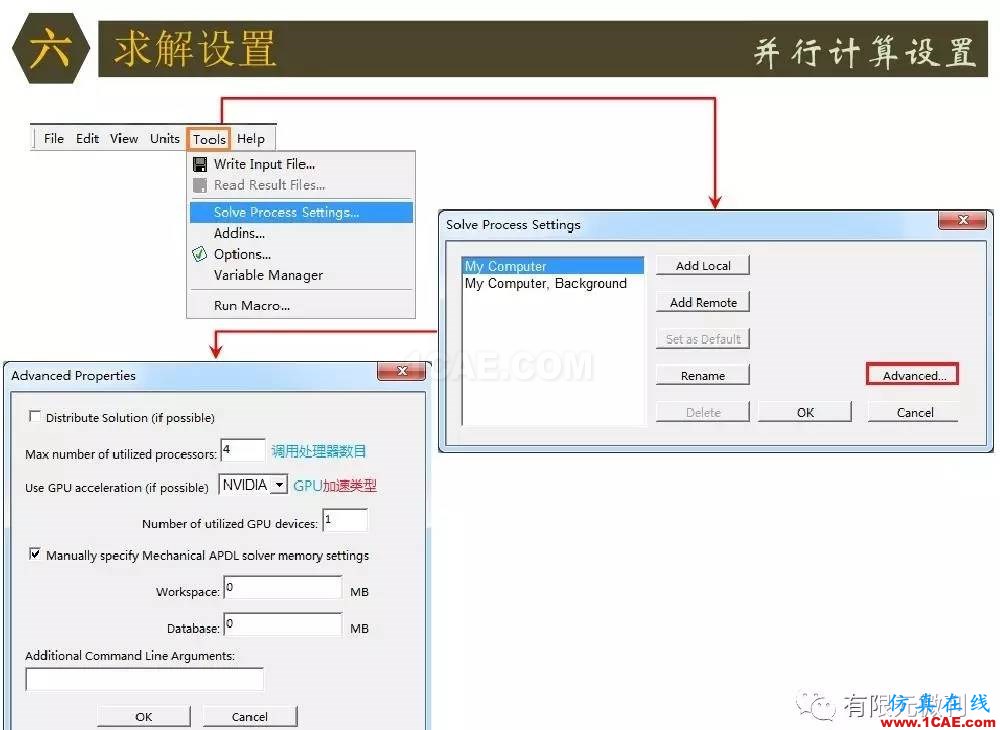
Task: Click the Add Remote button
Action: pyautogui.click(x=703, y=303)
